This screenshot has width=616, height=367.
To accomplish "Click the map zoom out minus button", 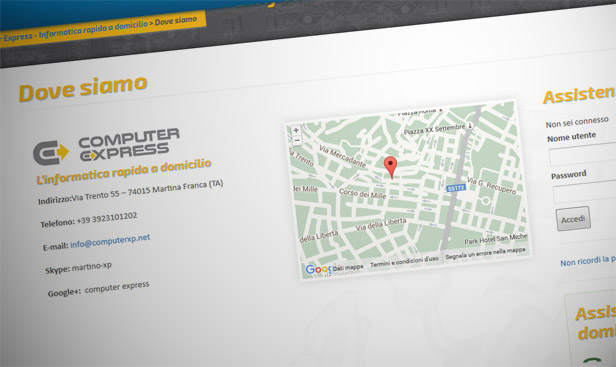I will click(297, 140).
